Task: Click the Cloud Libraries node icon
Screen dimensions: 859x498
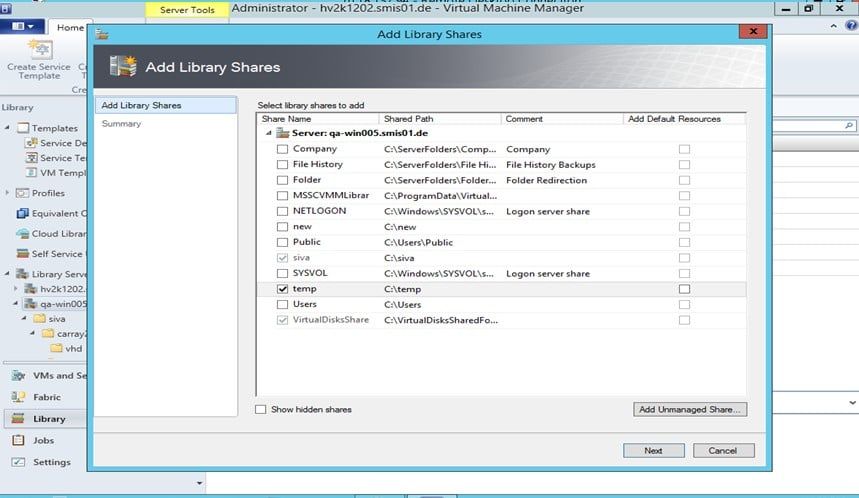Action: (x=23, y=234)
